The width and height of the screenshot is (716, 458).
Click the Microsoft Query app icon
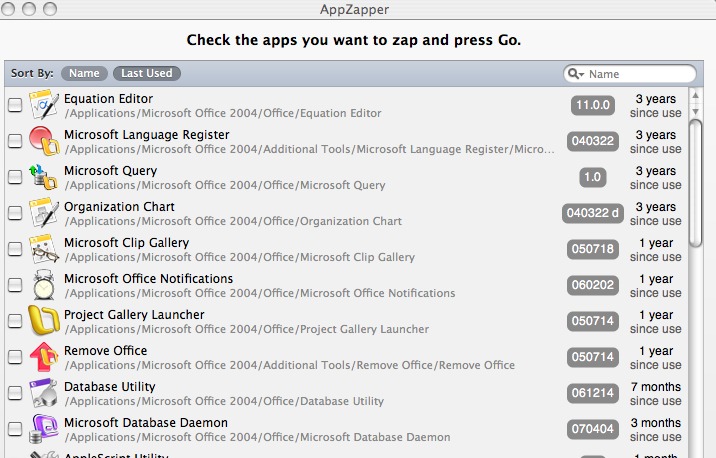point(44,177)
